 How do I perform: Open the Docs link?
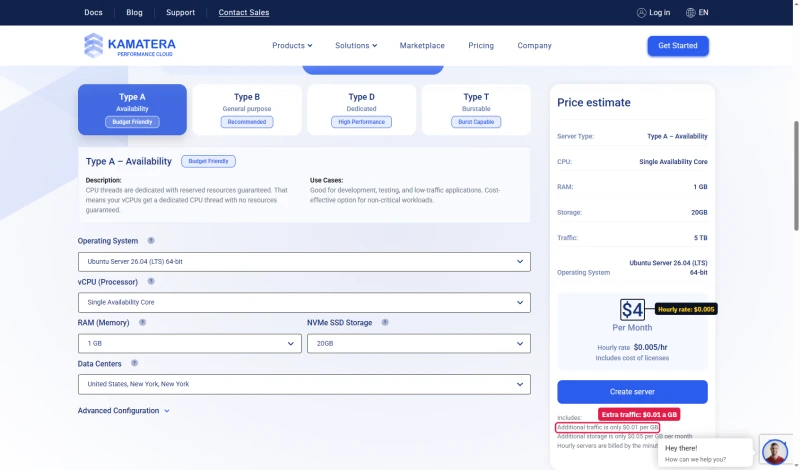(93, 13)
